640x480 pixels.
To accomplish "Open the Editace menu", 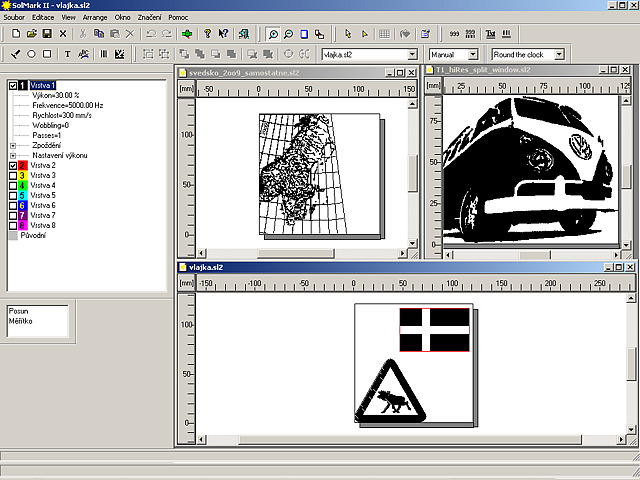I will [x=43, y=17].
